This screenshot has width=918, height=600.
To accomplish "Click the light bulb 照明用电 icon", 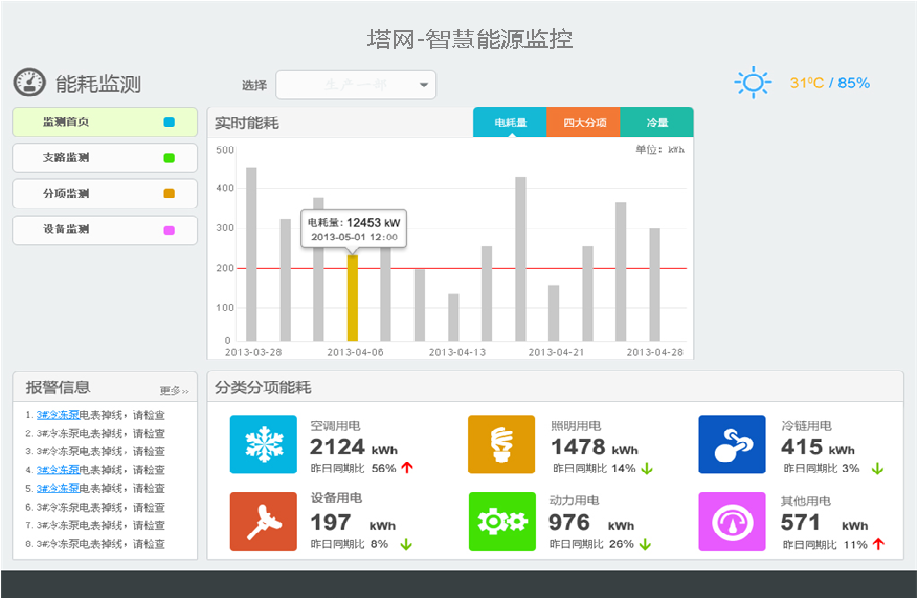I will (501, 444).
